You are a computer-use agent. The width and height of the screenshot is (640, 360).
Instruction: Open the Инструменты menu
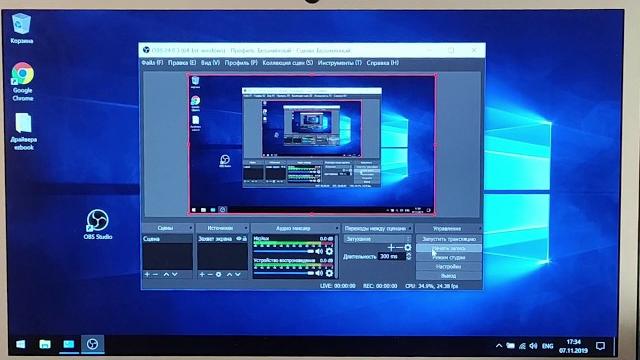pyautogui.click(x=340, y=63)
